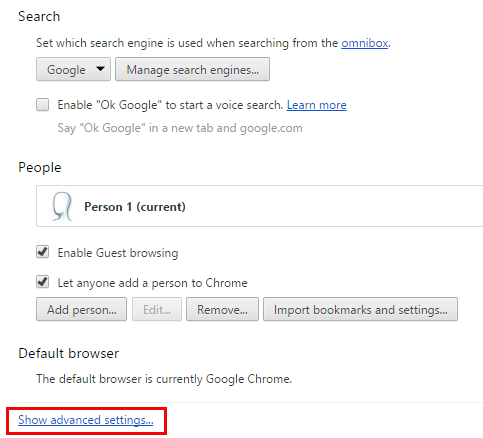Uncheck Let anyone add a person checkbox
The height and width of the screenshot is (438, 483).
[43, 282]
